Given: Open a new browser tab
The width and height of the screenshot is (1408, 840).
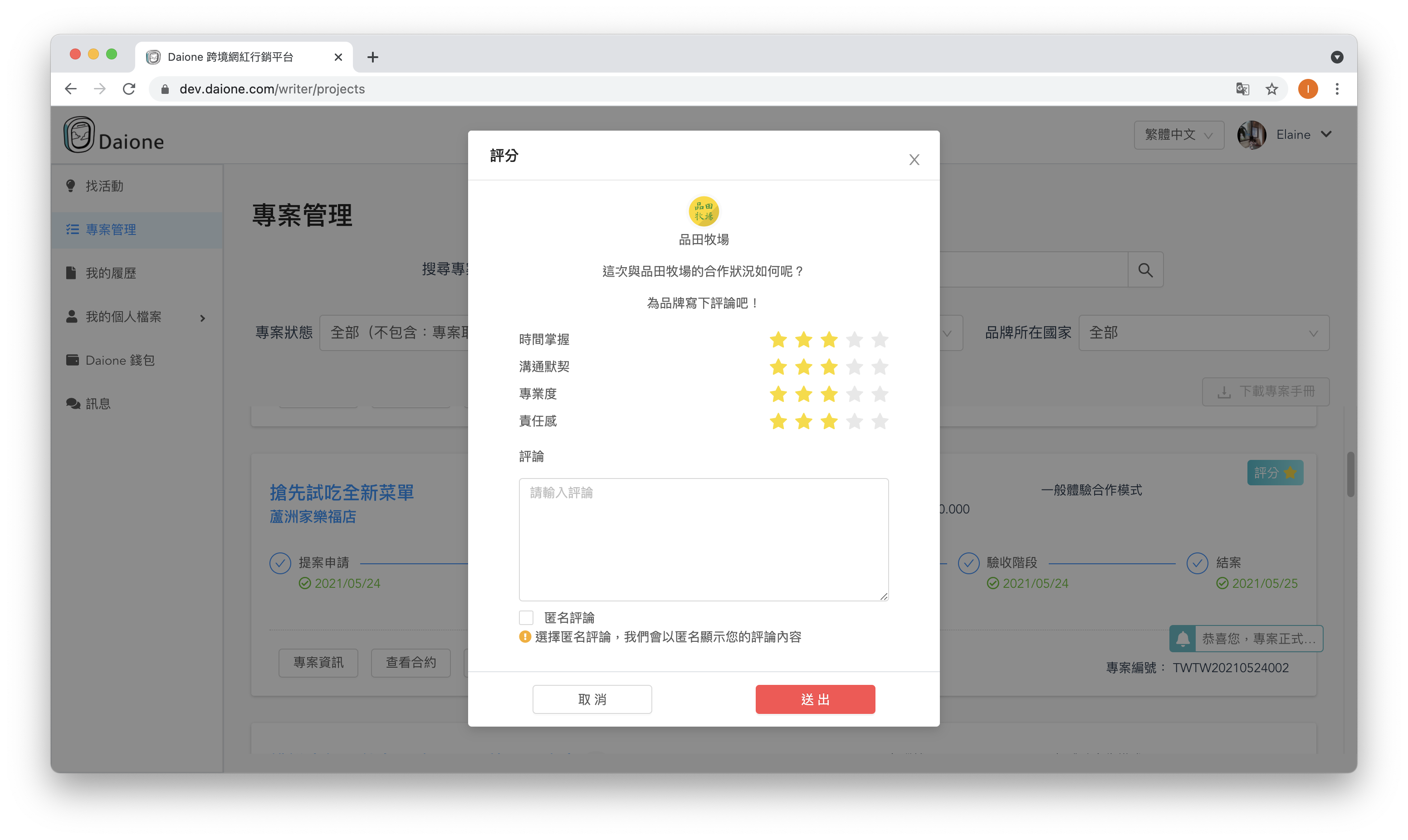Looking at the screenshot, I should 372,57.
